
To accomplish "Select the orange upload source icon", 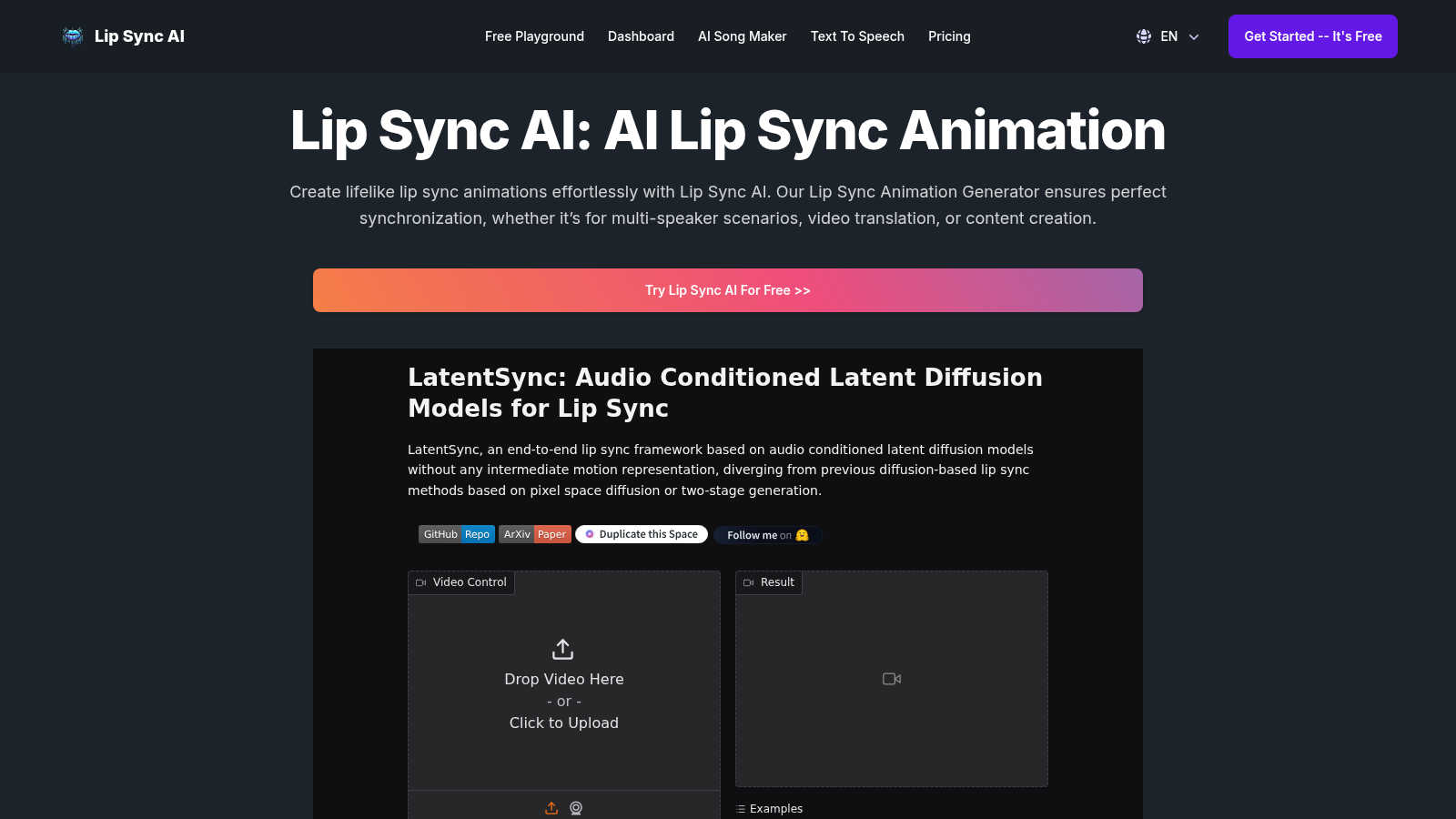I will tap(551, 808).
